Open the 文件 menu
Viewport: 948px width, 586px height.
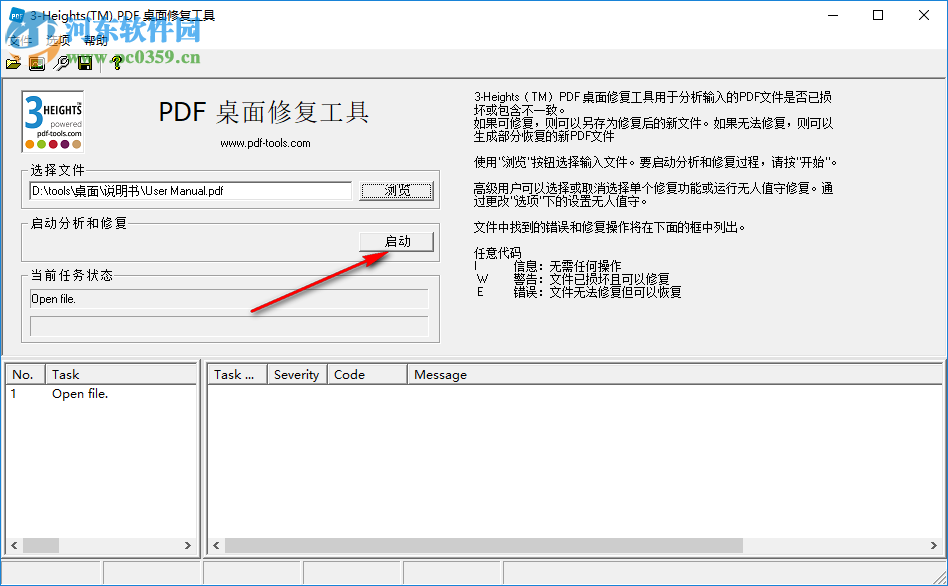[x=20, y=41]
